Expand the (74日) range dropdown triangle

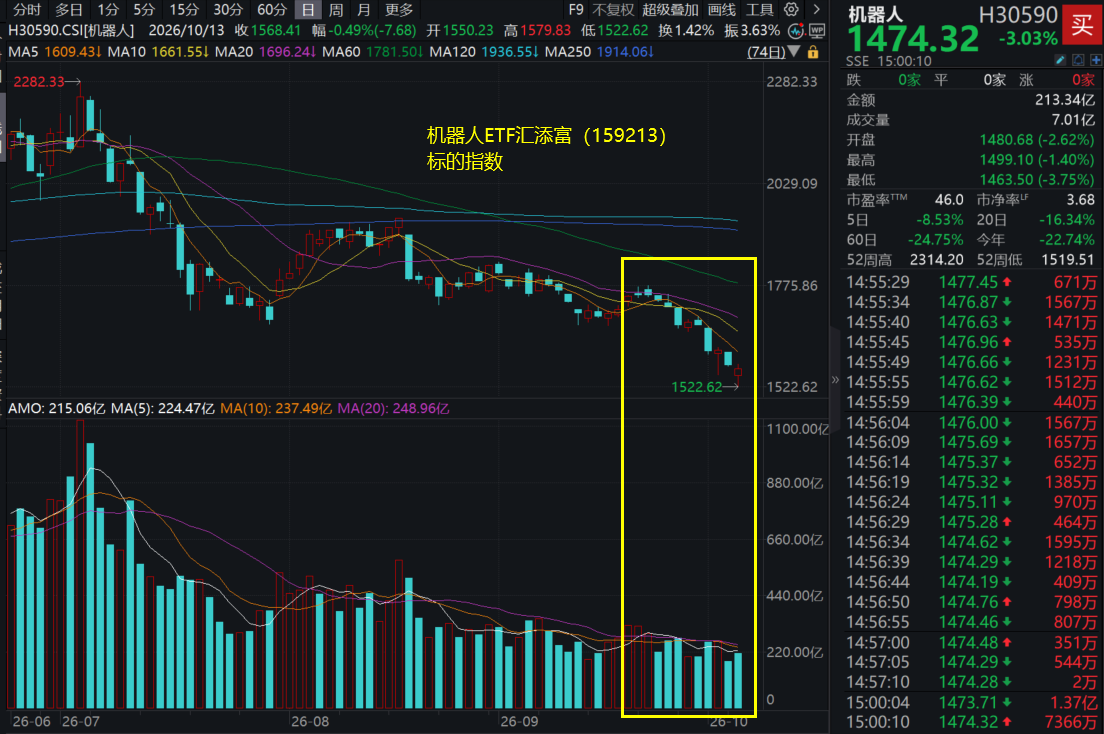[x=794, y=51]
